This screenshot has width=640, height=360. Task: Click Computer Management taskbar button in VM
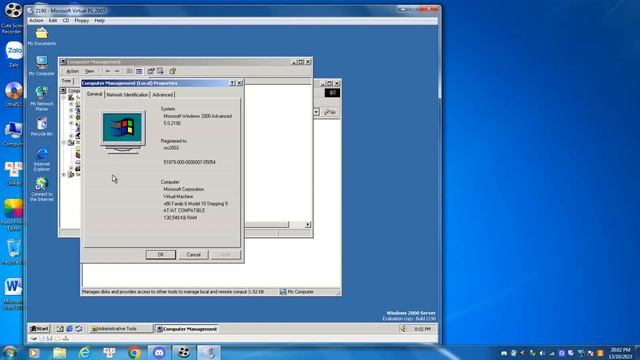coord(187,329)
